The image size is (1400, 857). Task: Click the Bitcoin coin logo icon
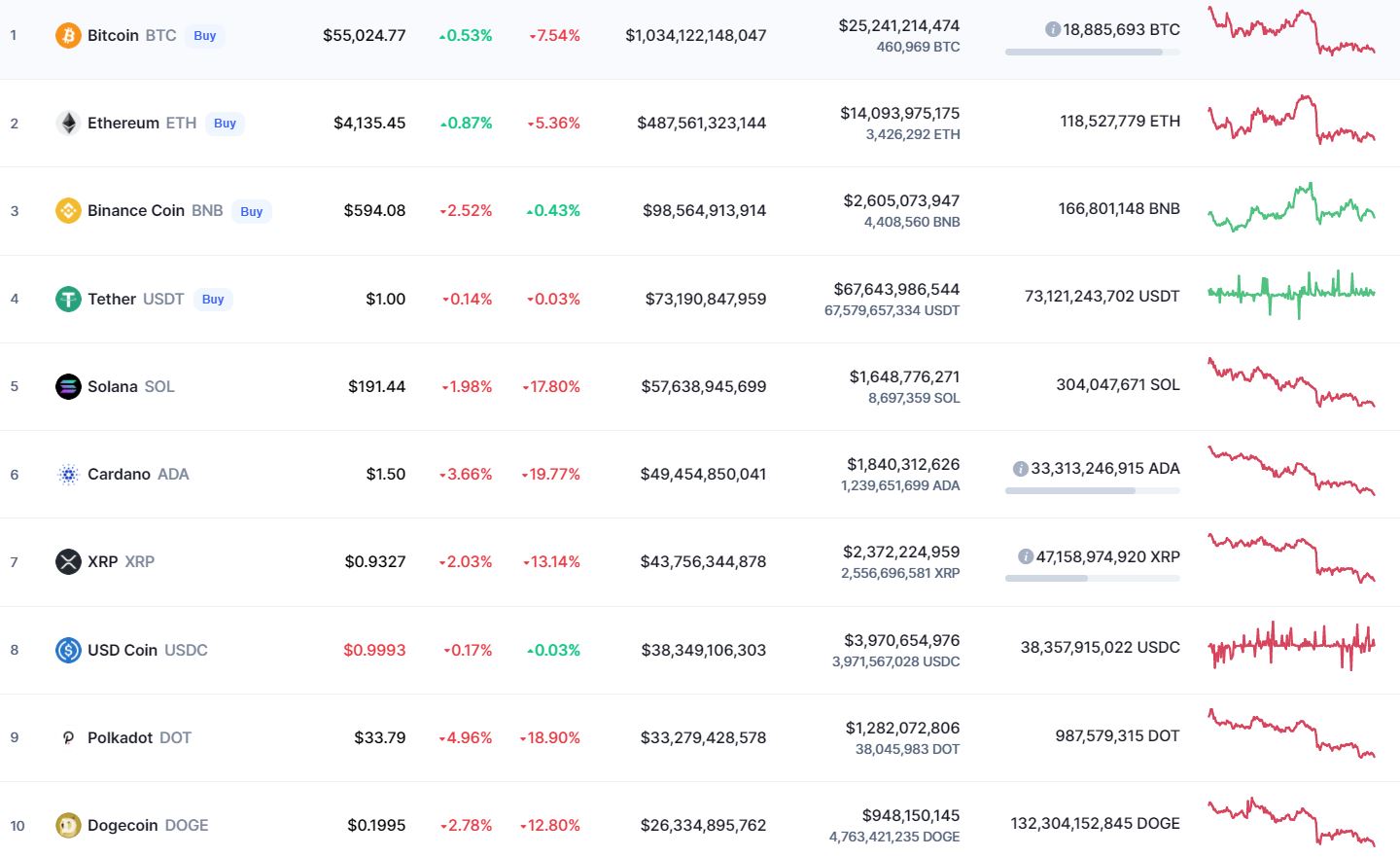click(68, 36)
